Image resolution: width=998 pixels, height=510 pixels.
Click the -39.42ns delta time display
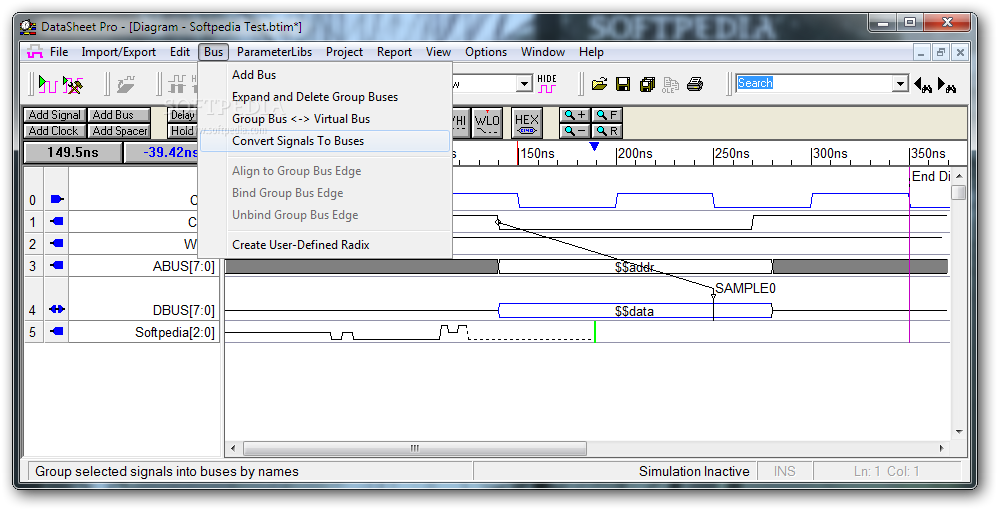162,153
